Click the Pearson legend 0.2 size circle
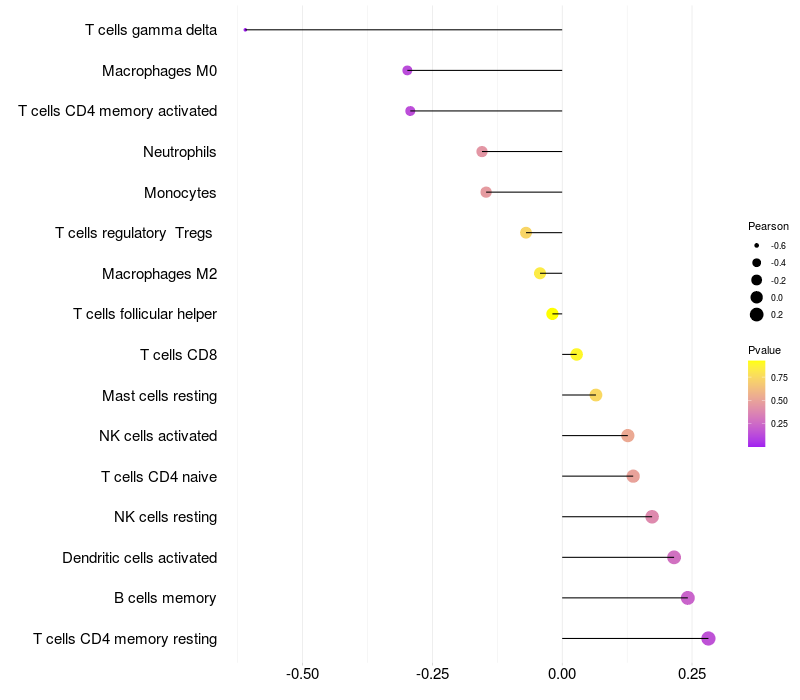Viewport: 800px width, 700px height. tap(757, 315)
